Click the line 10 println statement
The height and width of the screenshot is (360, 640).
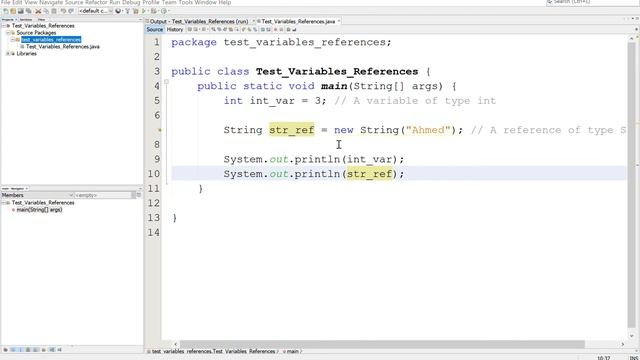[313, 174]
